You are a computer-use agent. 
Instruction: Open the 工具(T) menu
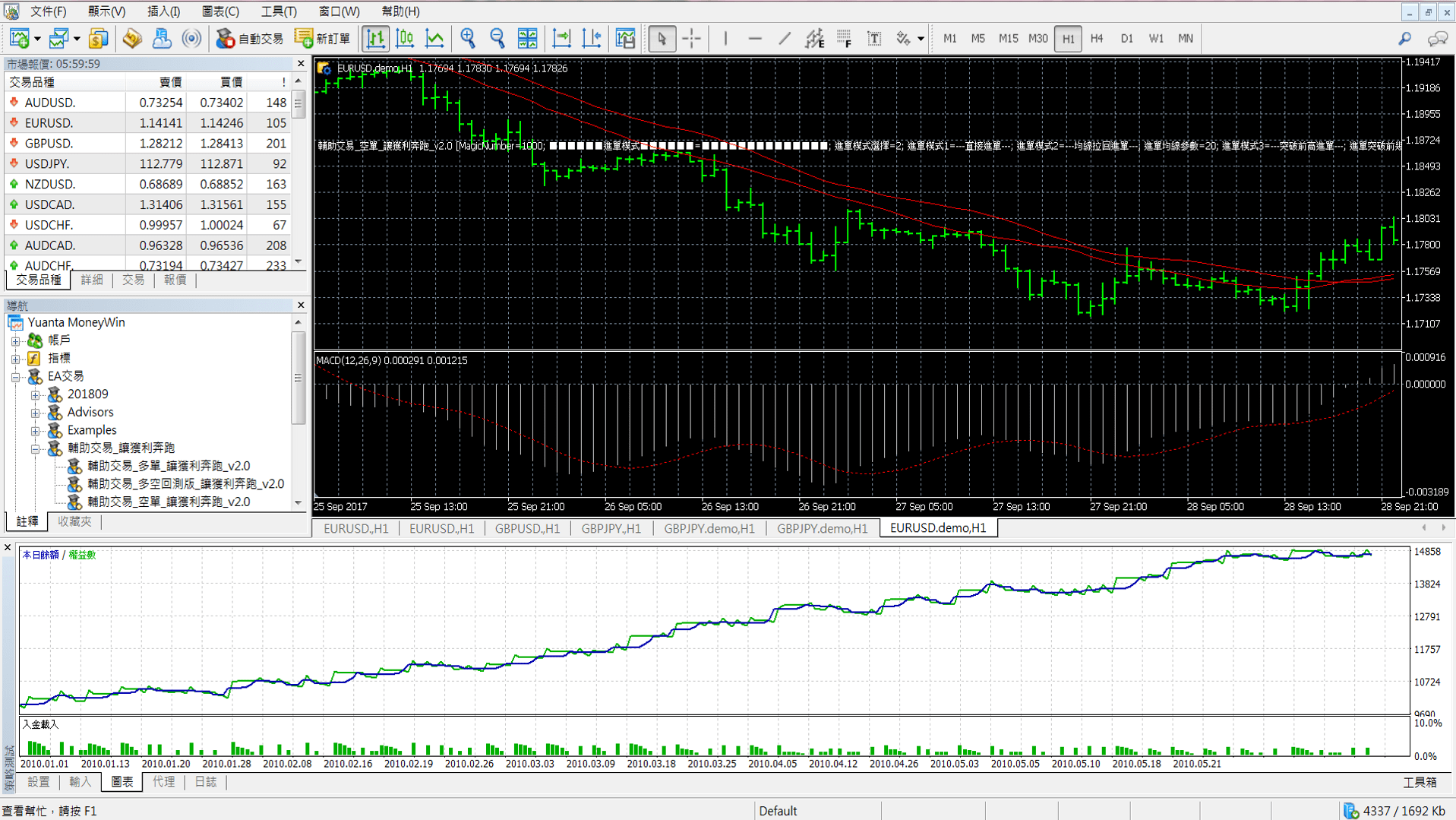(x=278, y=11)
